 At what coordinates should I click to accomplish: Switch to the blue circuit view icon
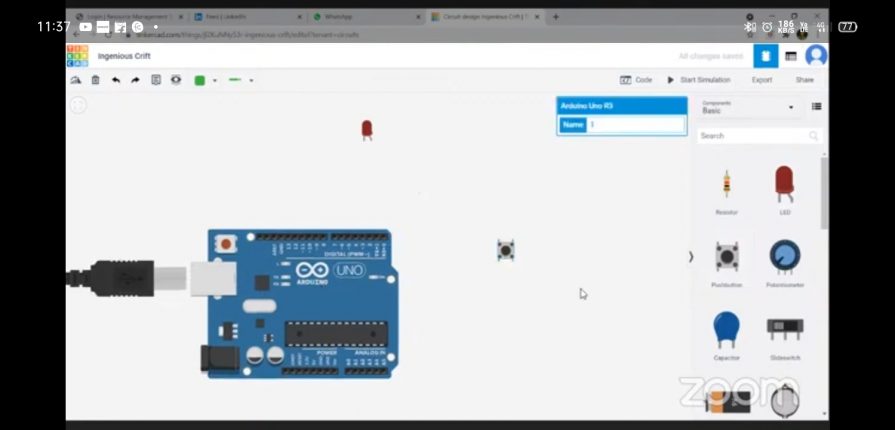[x=765, y=56]
